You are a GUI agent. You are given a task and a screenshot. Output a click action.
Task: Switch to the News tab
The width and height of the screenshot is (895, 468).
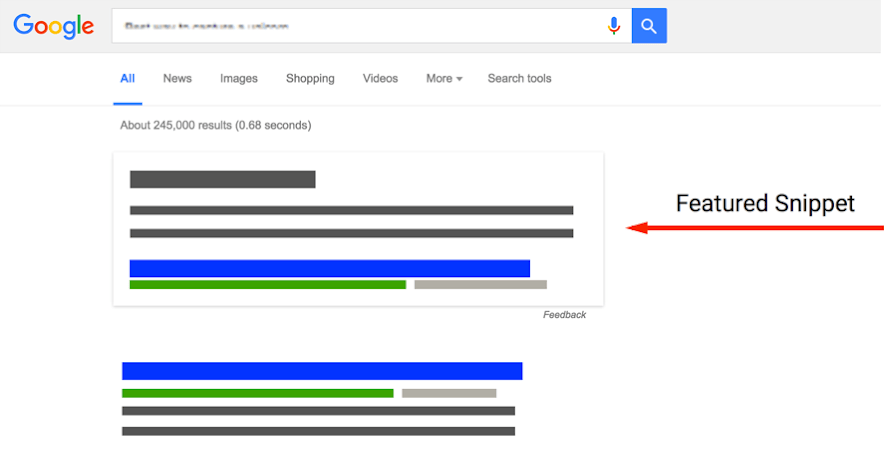177,79
